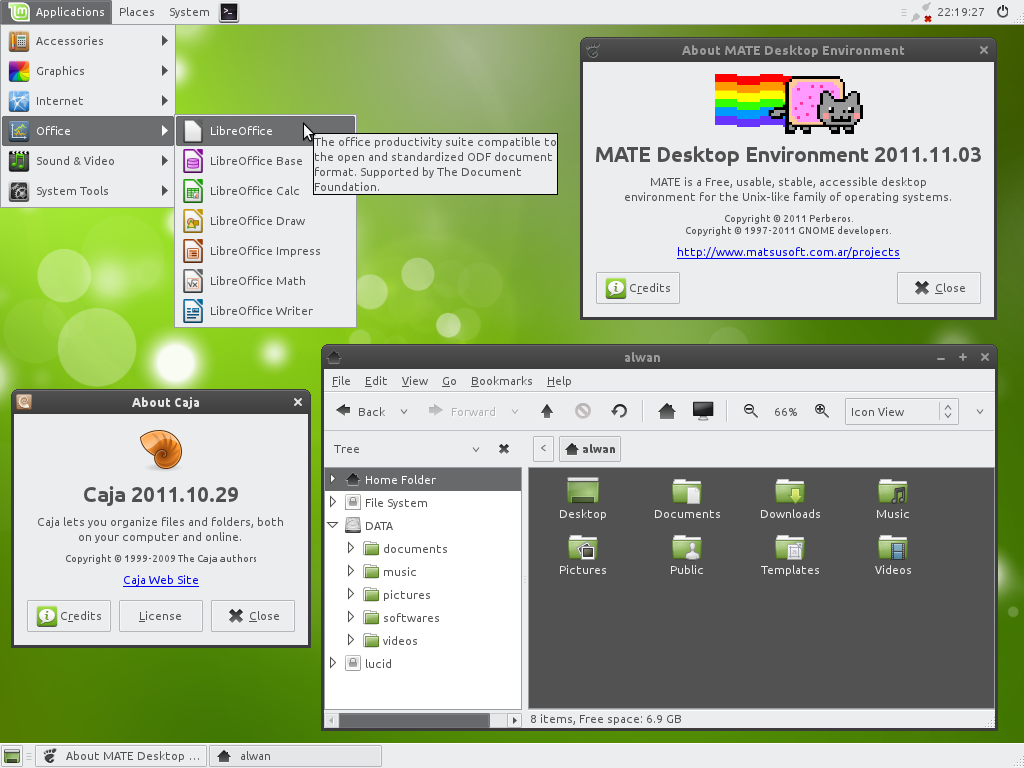Click the tree pane scroll right arrow
Screen dimensions: 1024x768
point(515,720)
